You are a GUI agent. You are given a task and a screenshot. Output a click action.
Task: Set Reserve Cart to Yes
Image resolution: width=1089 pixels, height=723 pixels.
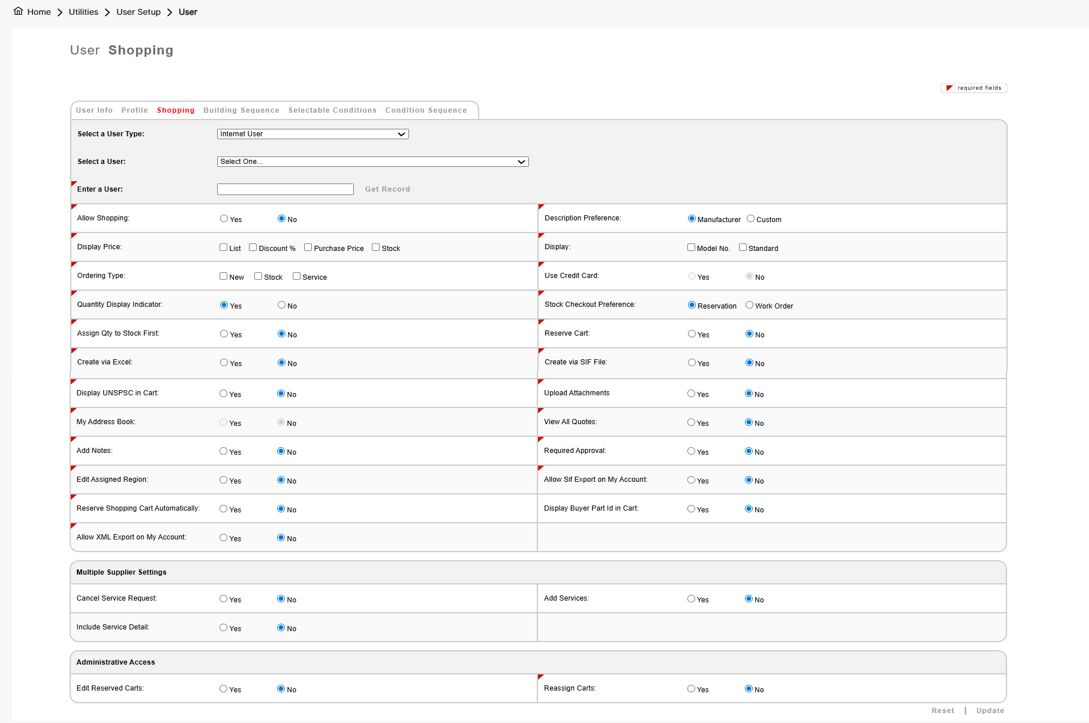[x=692, y=334]
